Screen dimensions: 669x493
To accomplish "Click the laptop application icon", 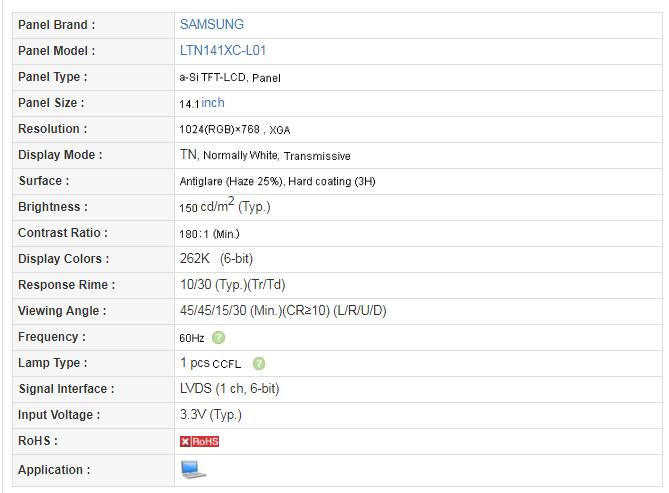I will click(193, 470).
